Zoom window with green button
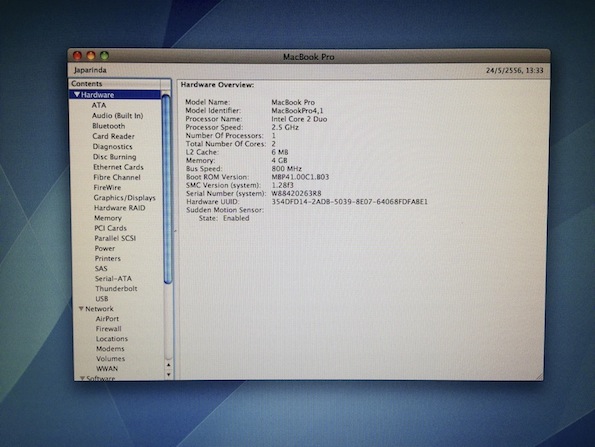 point(105,56)
